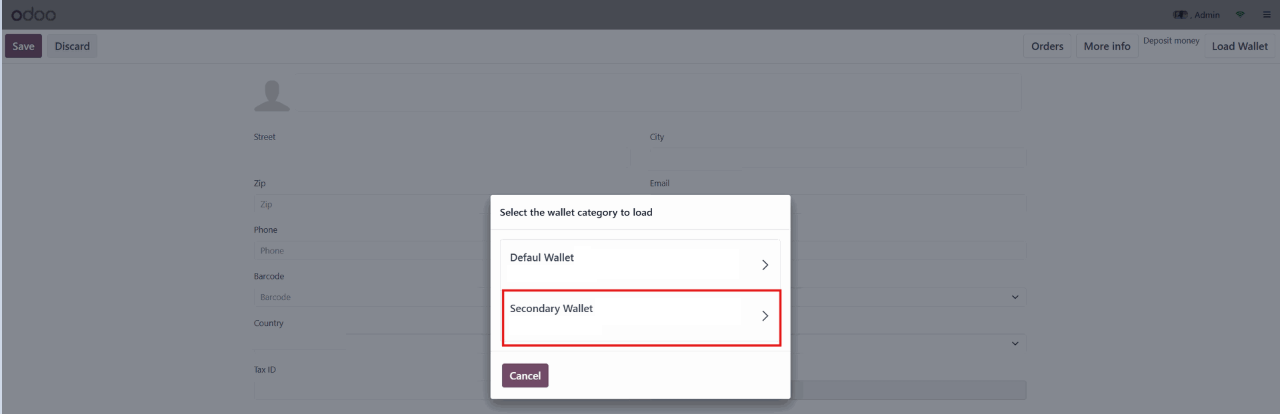Click the Deposit money option
The image size is (1286, 414).
pyautogui.click(x=1170, y=41)
